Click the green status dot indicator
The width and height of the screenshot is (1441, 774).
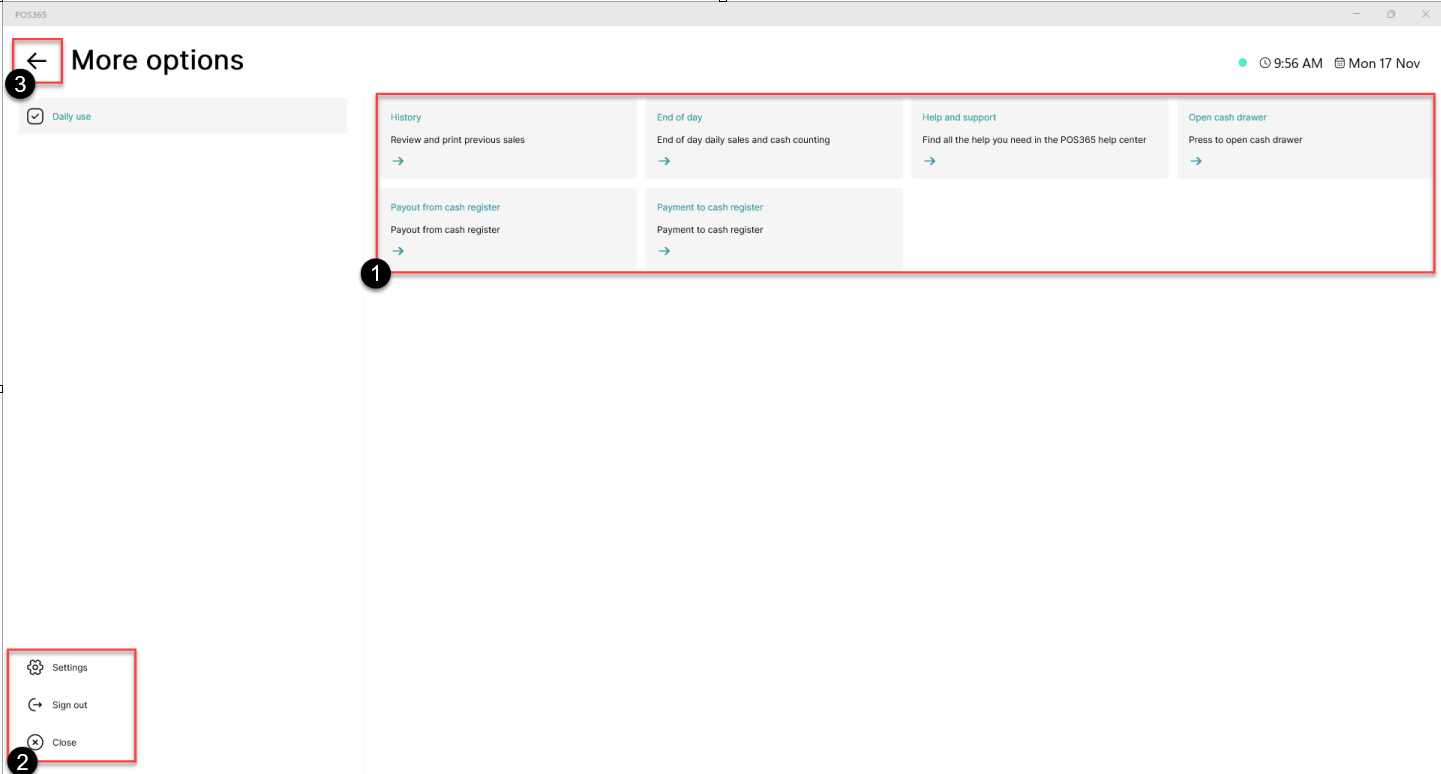coord(1242,62)
